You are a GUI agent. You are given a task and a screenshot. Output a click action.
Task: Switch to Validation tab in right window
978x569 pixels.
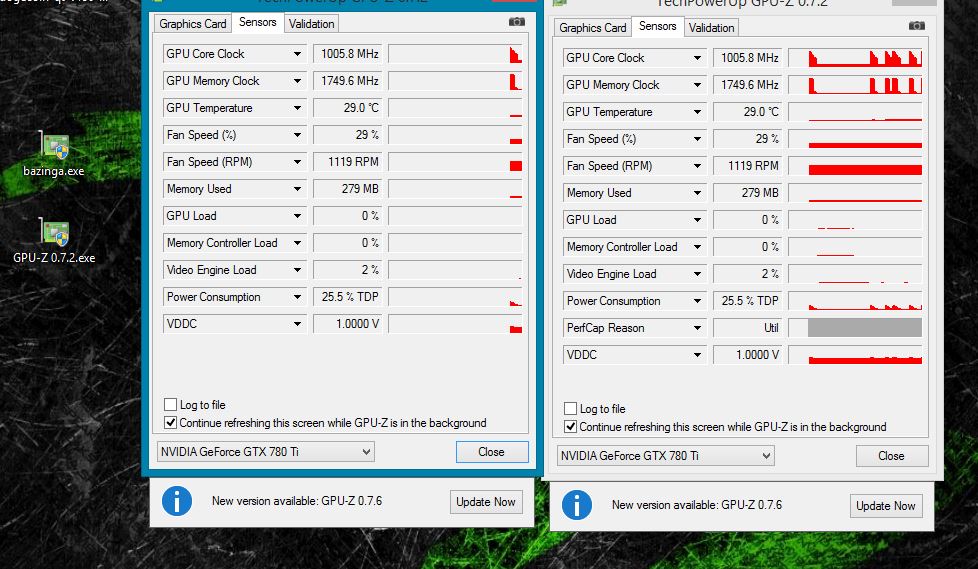point(711,27)
